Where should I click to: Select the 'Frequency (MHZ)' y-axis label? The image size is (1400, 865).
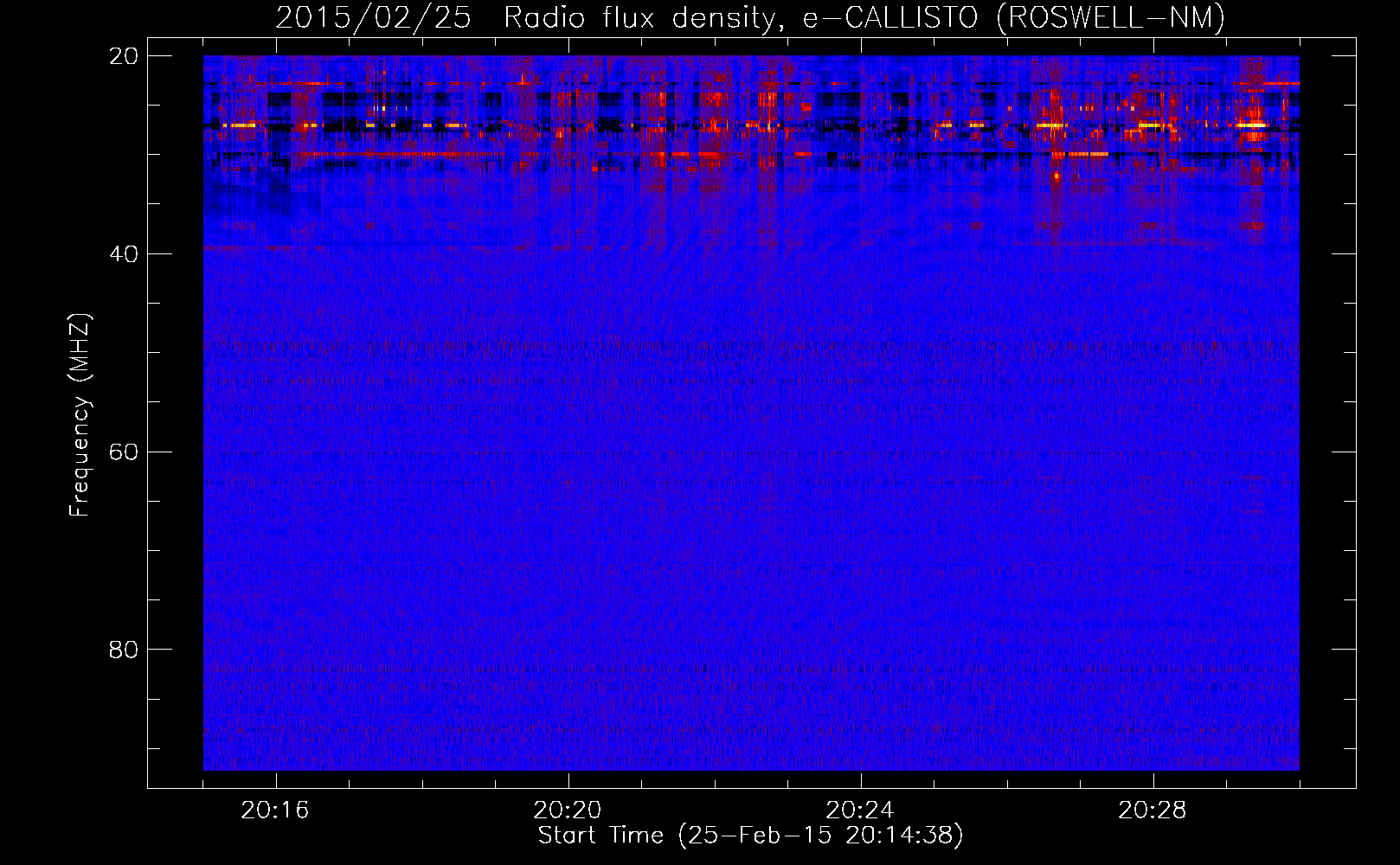click(x=80, y=415)
